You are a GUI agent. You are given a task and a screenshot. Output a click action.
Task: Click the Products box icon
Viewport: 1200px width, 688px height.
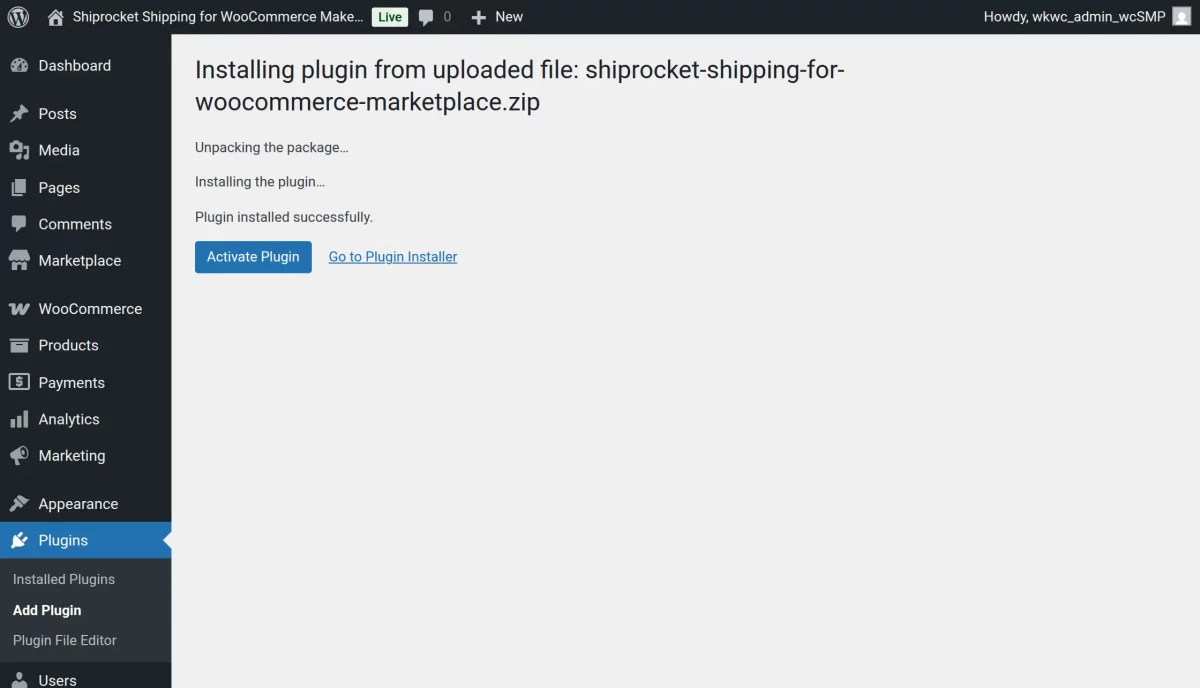coord(19,345)
